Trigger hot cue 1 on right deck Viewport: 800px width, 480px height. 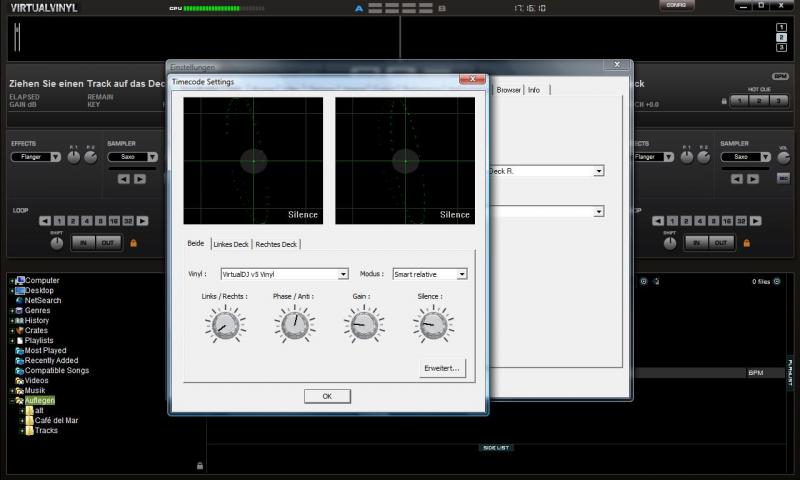point(739,101)
